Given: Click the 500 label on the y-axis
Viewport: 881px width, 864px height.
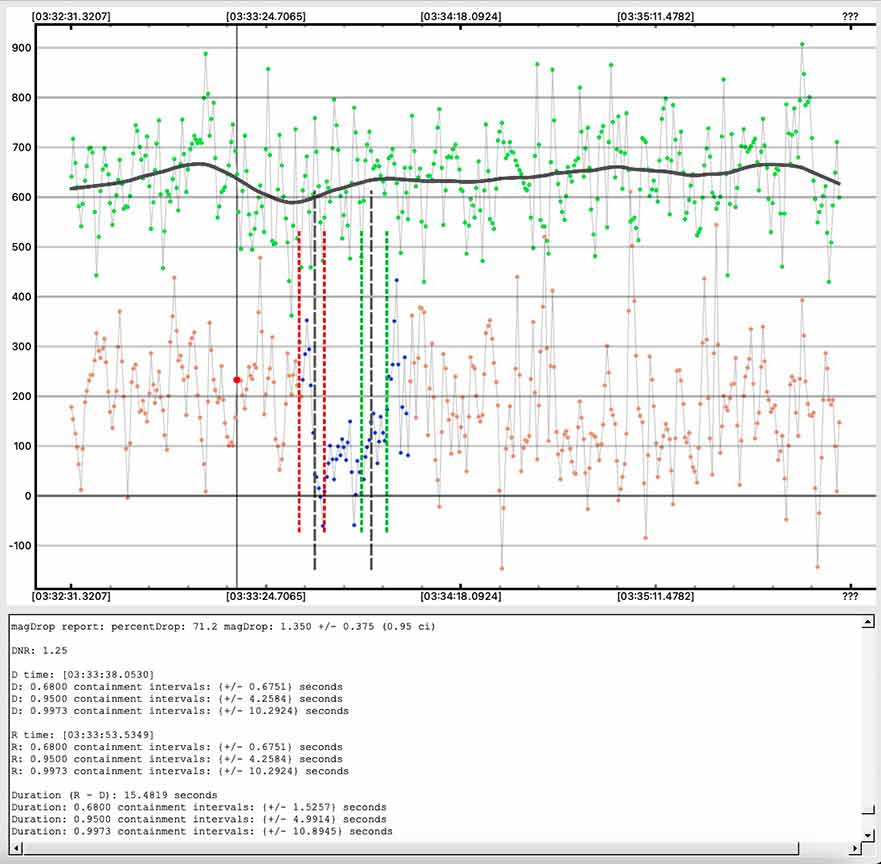Looking at the screenshot, I should (x=21, y=247).
